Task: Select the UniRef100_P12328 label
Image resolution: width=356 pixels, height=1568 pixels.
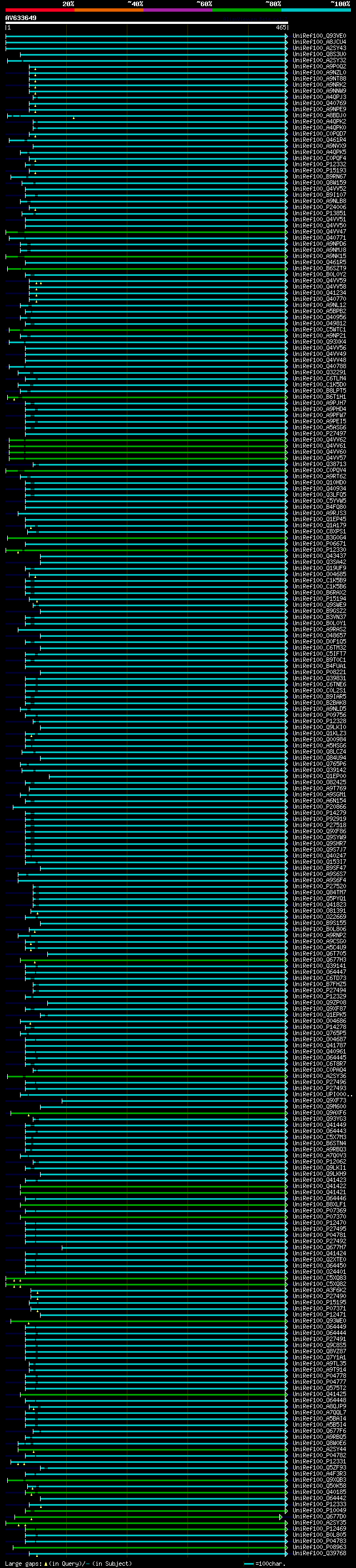Action: click(x=319, y=721)
